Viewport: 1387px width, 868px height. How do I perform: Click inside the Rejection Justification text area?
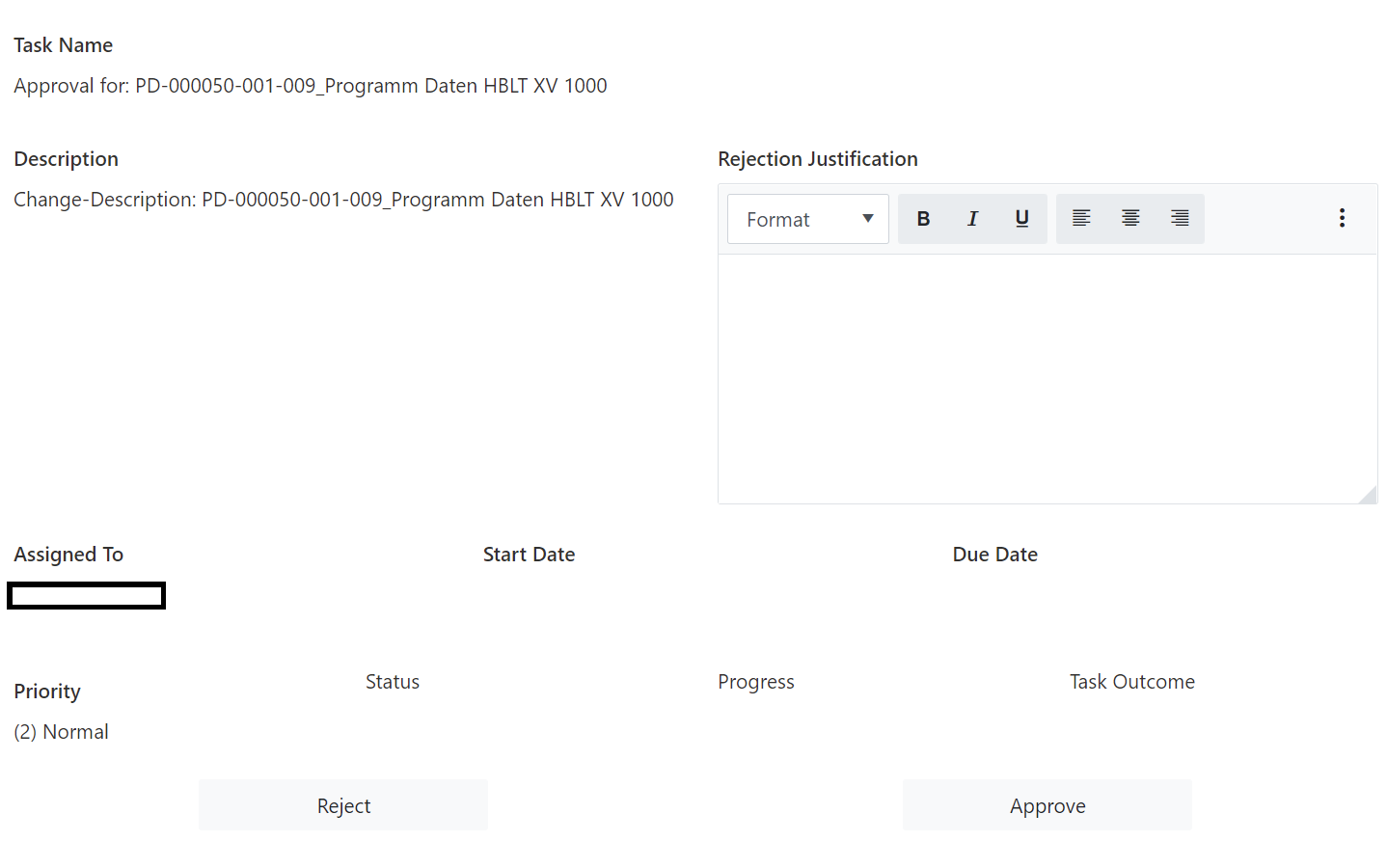pyautogui.click(x=1047, y=378)
